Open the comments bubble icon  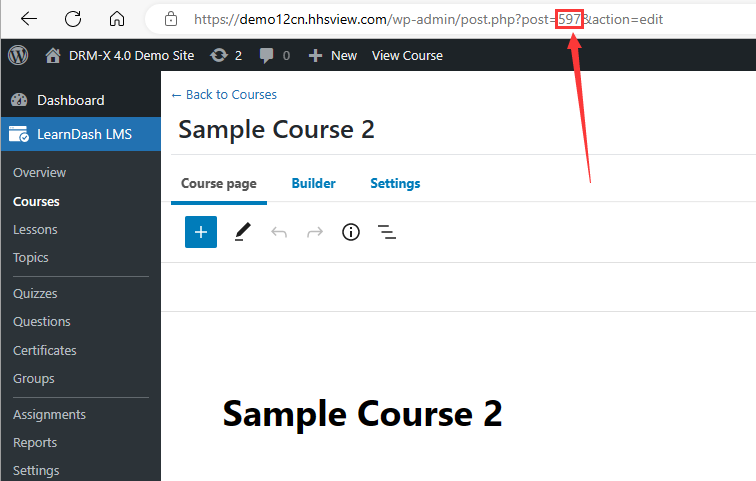[x=275, y=55]
